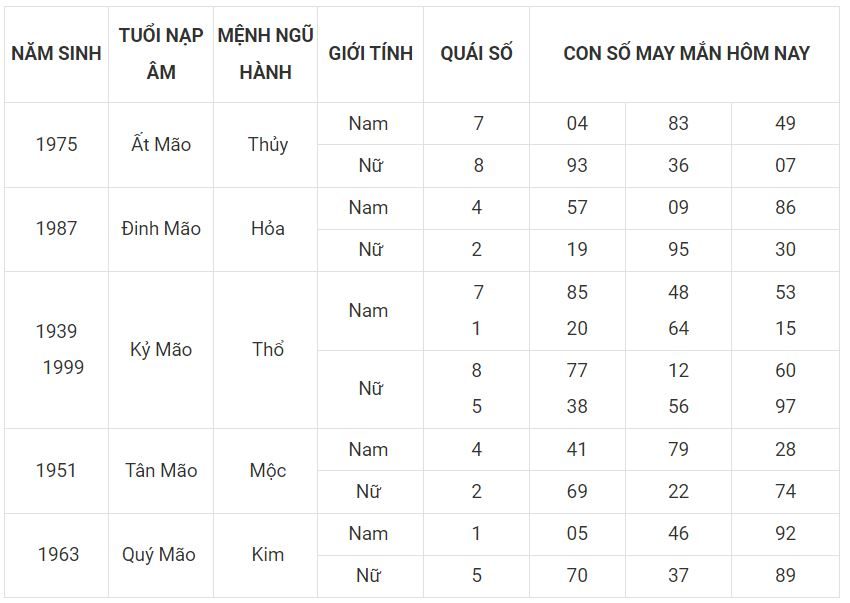
Task: Select the GIỚI TÍNH header cell
Action: pos(370,54)
